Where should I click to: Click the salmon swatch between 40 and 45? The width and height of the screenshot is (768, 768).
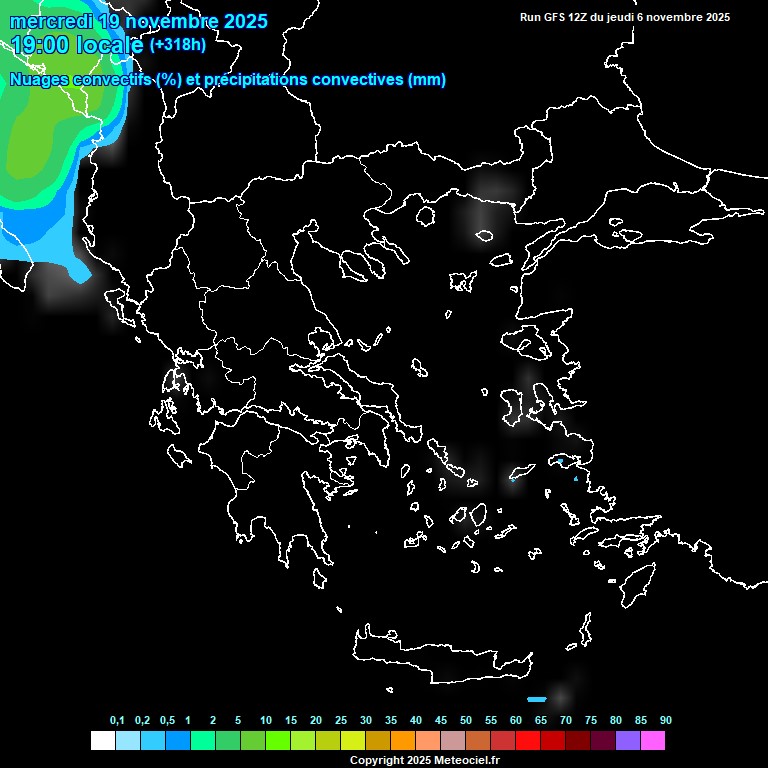point(428,741)
